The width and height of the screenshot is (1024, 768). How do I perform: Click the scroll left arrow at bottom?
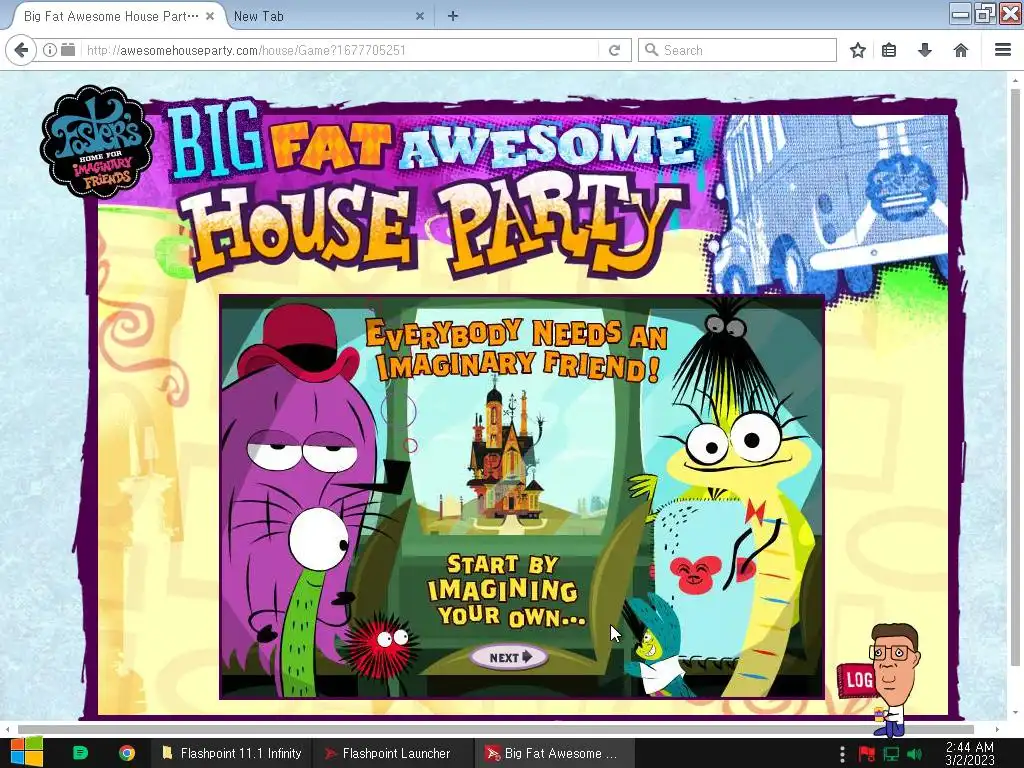[x=7, y=729]
